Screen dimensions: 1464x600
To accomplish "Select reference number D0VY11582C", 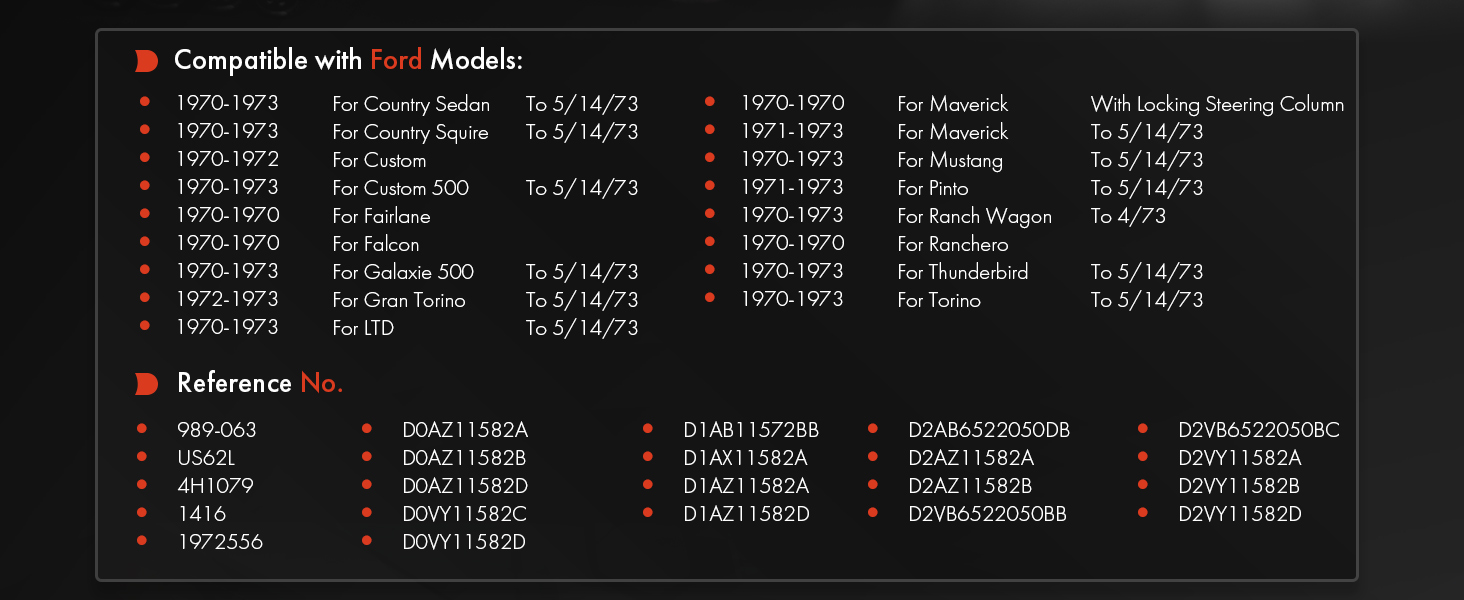I will 465,514.
